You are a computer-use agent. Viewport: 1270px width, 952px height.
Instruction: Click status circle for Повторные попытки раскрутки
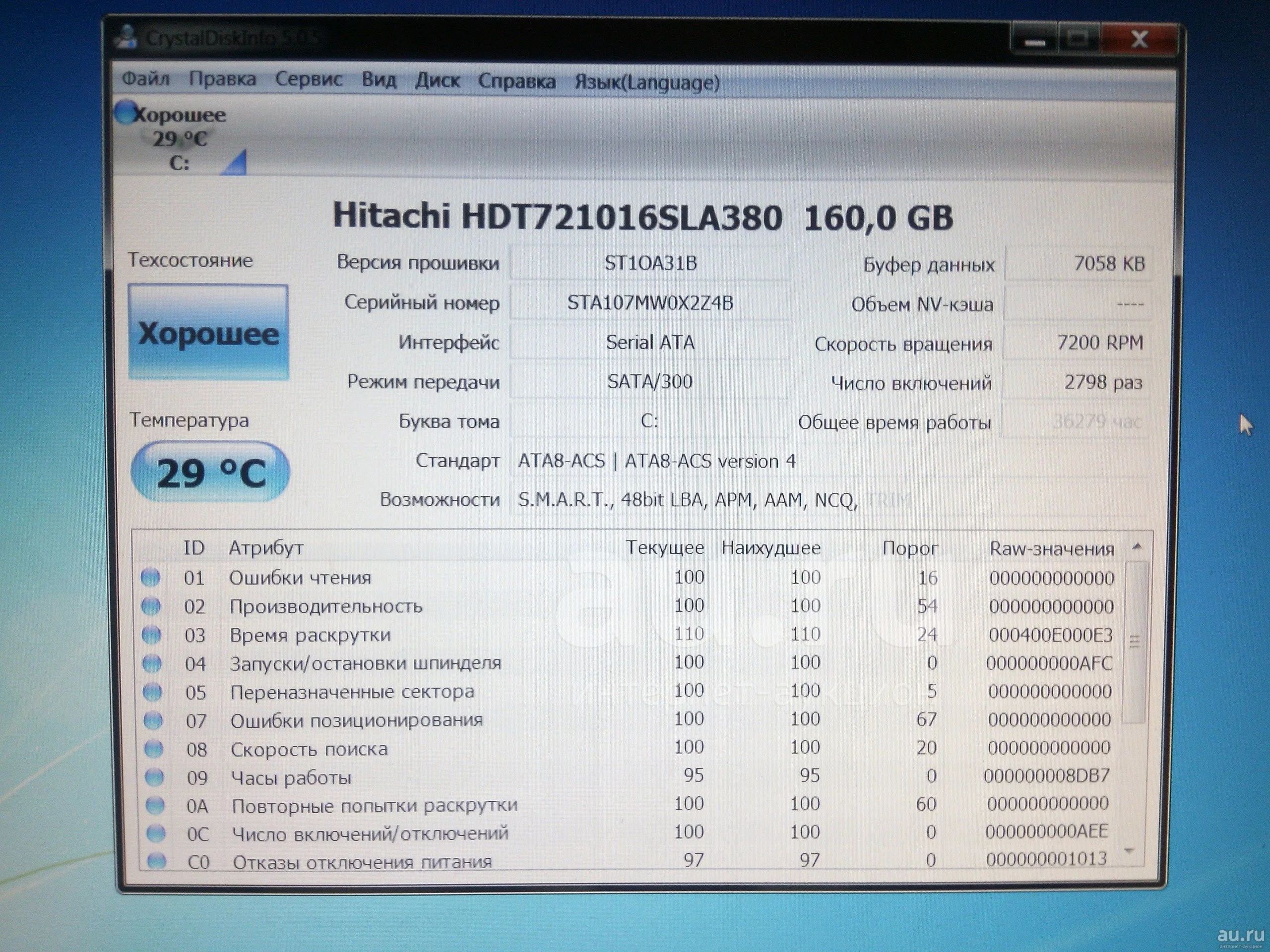tap(155, 805)
